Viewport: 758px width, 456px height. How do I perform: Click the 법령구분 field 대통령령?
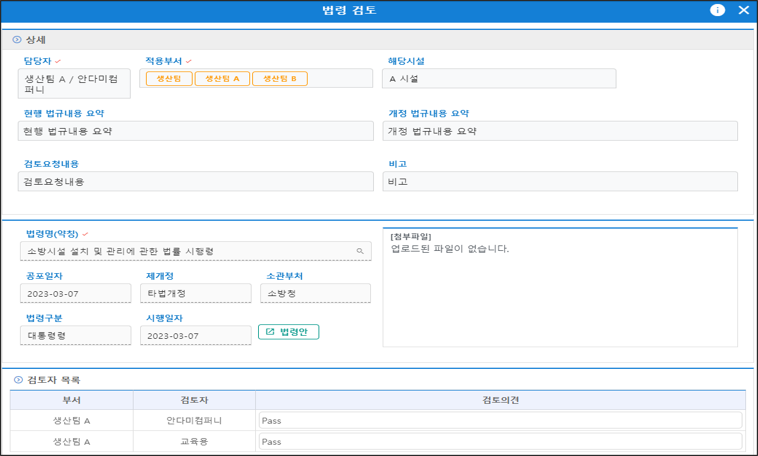75,335
